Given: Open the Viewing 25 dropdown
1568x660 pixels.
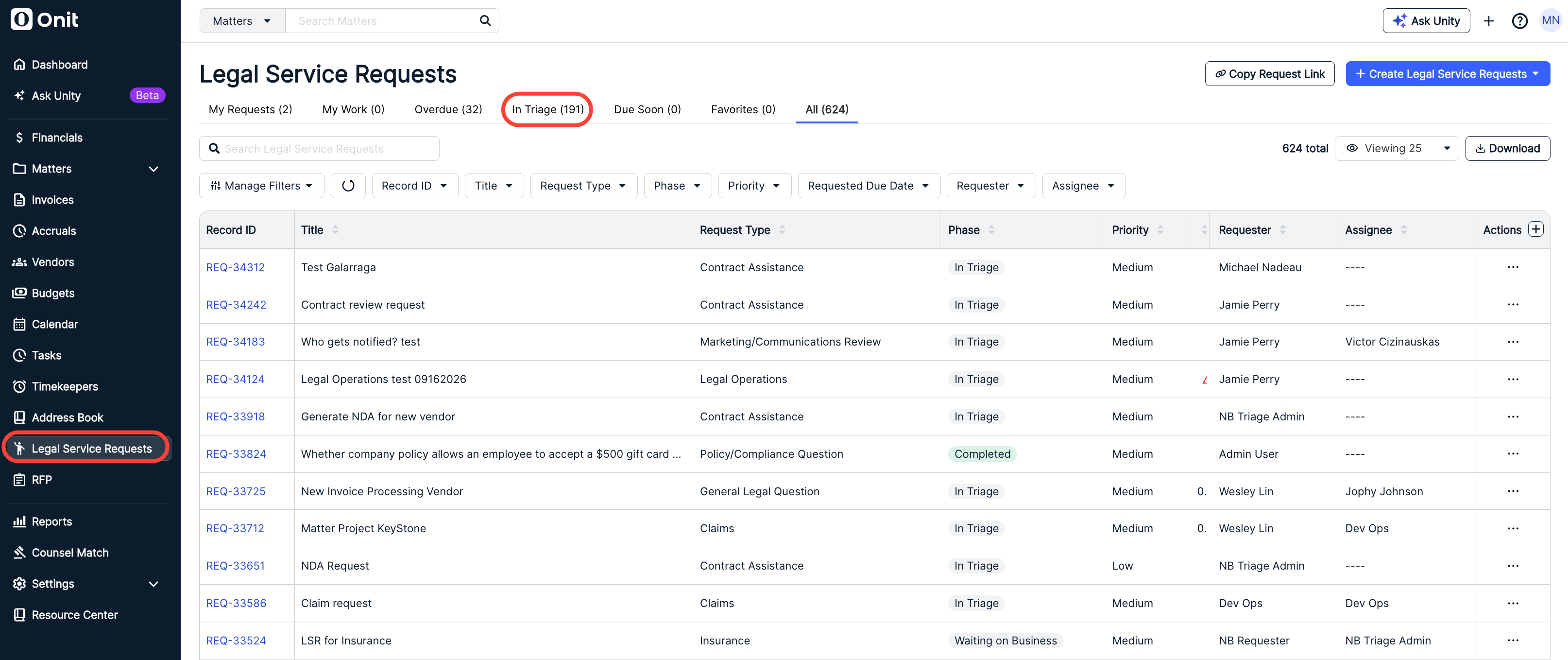Looking at the screenshot, I should [1397, 149].
